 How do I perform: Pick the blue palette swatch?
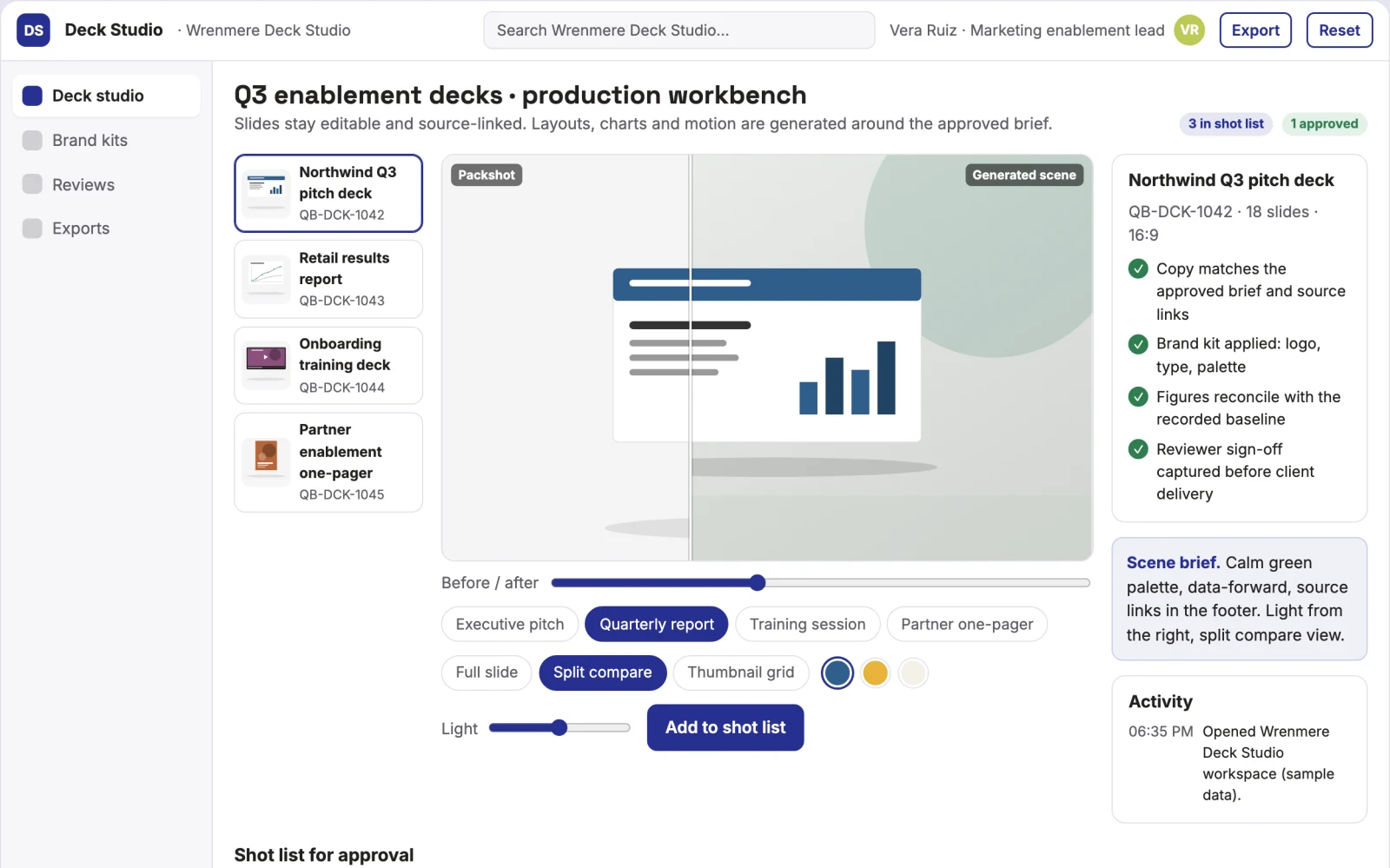tap(837, 673)
